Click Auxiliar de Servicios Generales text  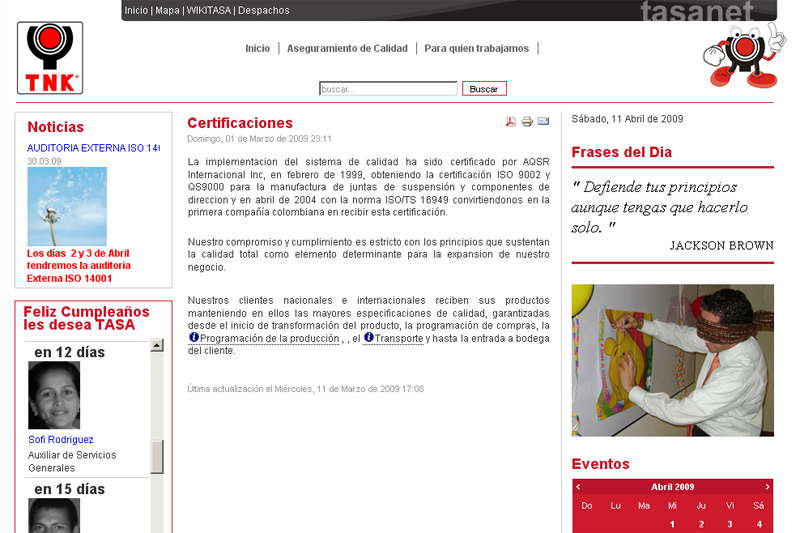tap(72, 462)
